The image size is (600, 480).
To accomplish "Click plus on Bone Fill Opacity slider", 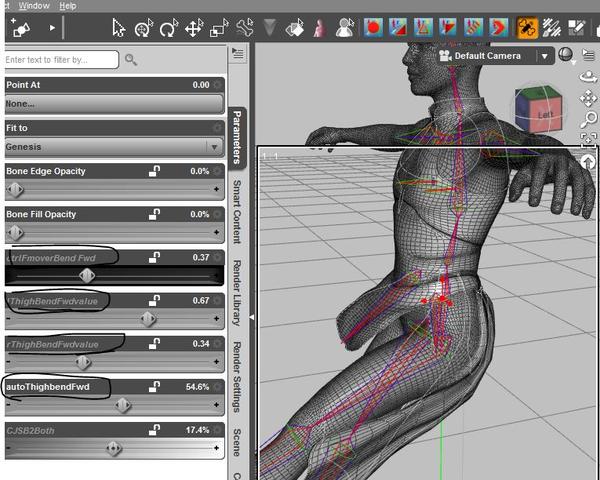I will click(x=217, y=232).
